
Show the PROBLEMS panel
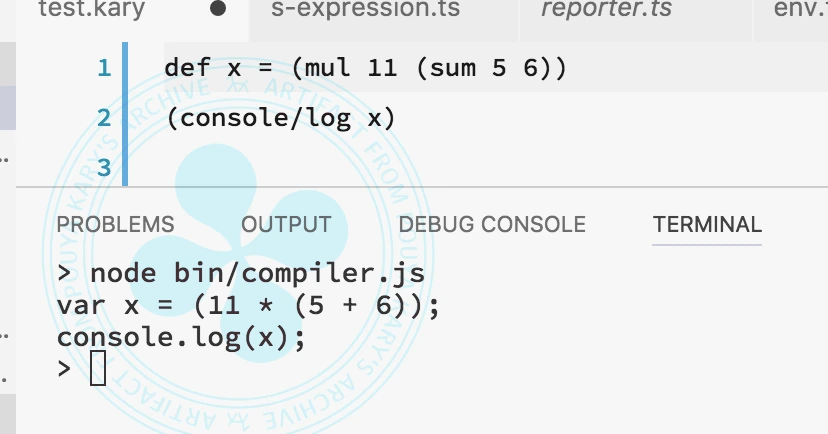(x=115, y=225)
